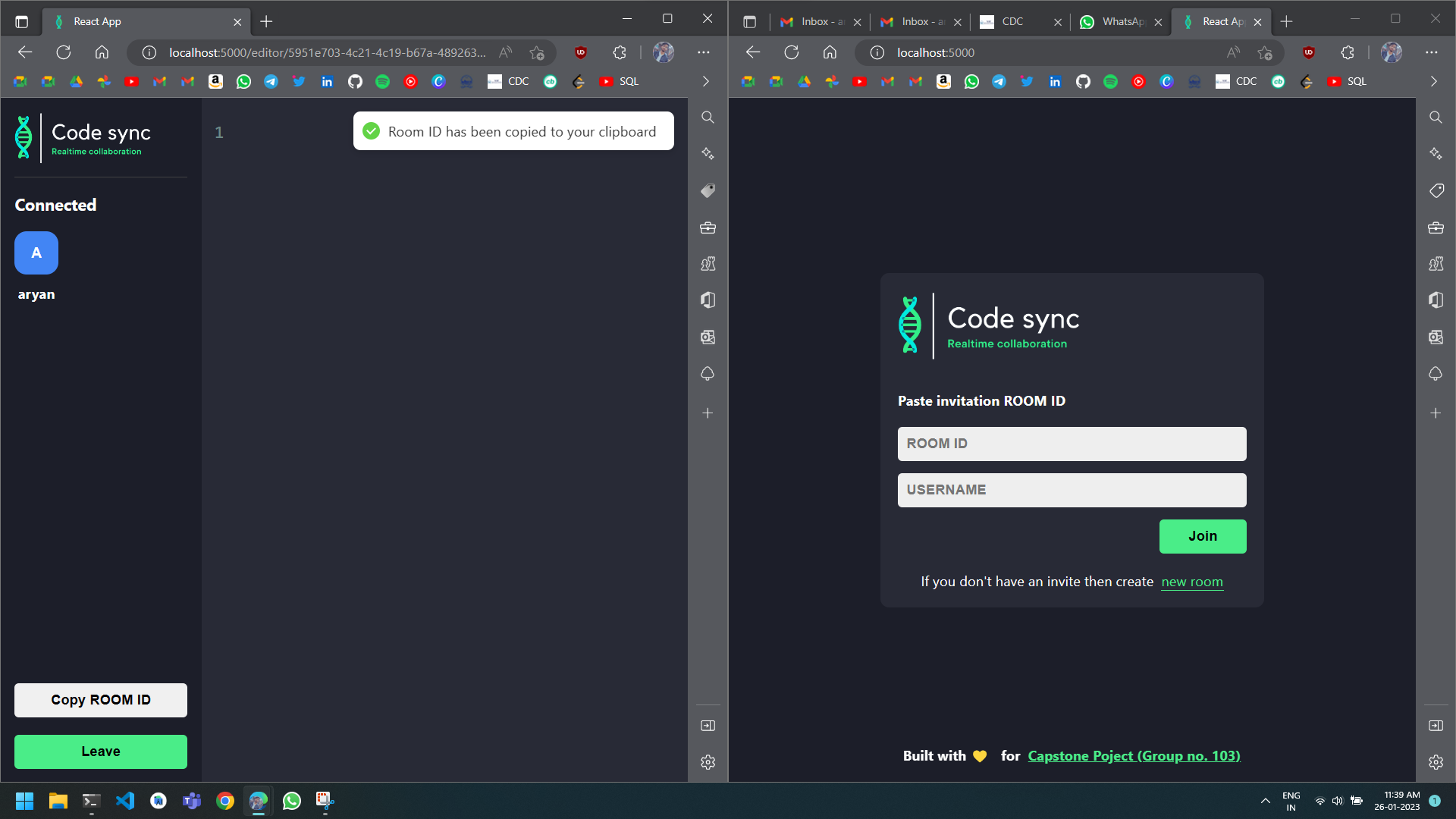The height and width of the screenshot is (819, 1456).
Task: Open the Settings and more three-dot menu
Action: pos(704,52)
